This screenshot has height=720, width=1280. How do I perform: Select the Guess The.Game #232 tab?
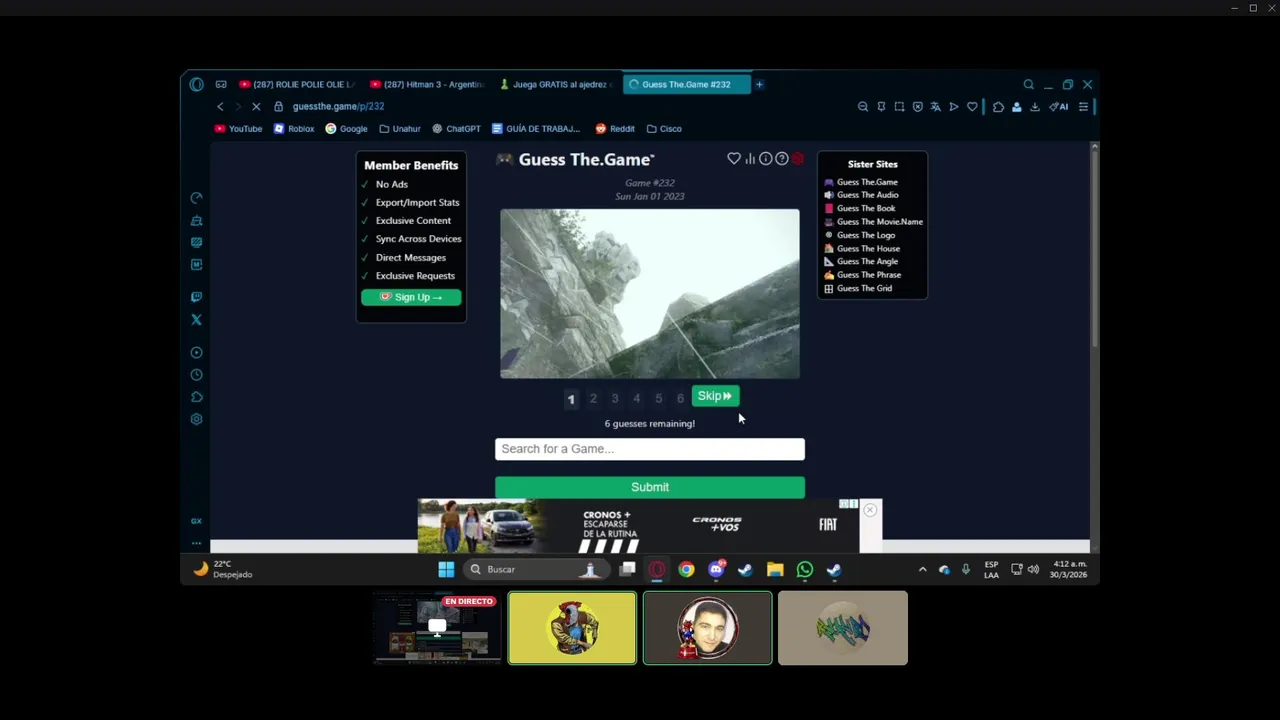pos(686,85)
